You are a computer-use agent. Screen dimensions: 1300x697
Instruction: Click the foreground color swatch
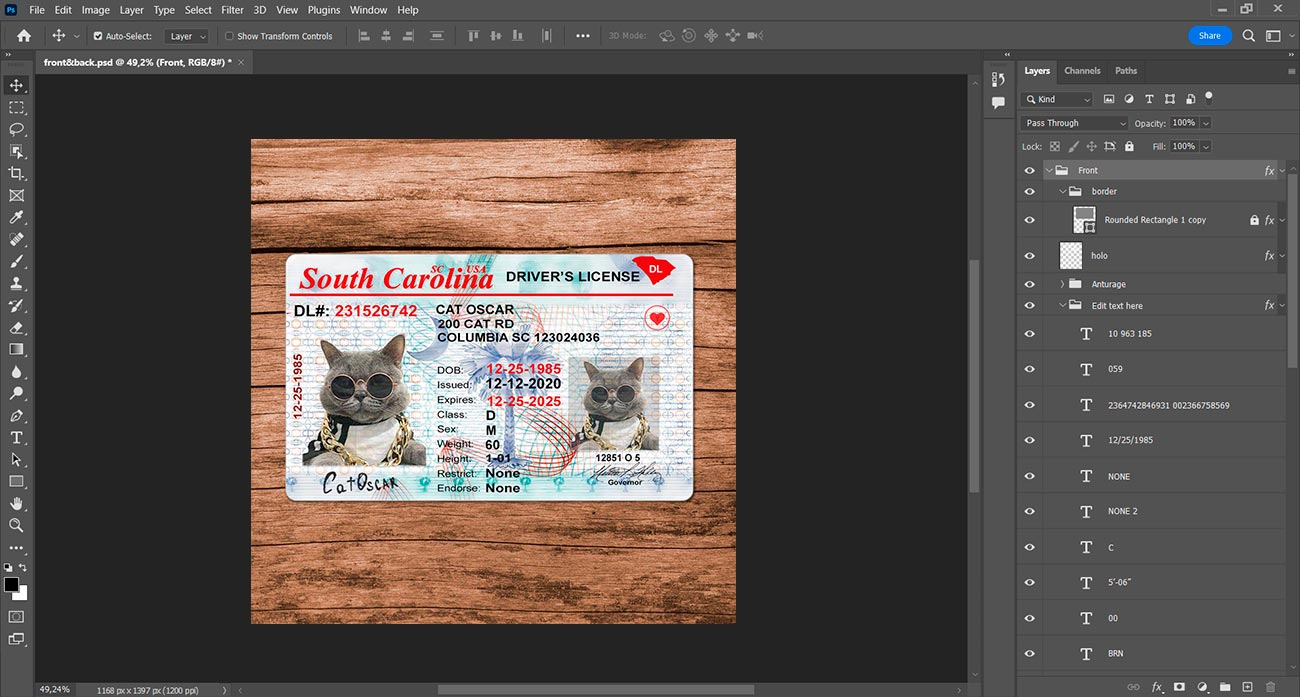[11, 585]
